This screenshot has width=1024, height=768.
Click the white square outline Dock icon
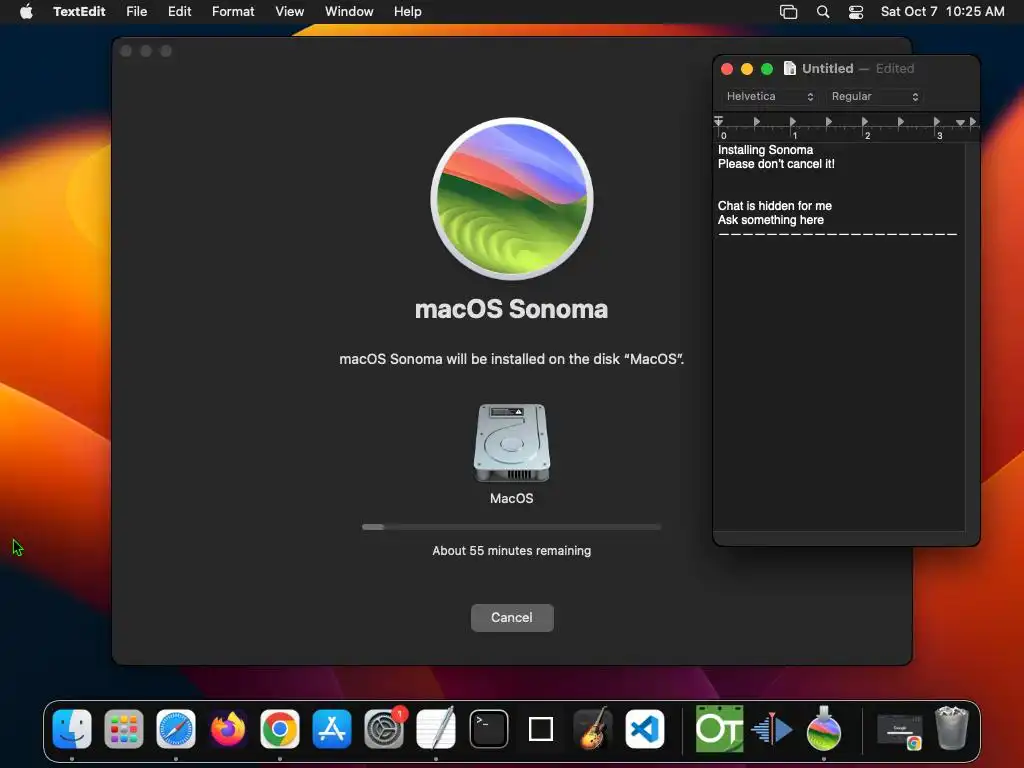(541, 729)
